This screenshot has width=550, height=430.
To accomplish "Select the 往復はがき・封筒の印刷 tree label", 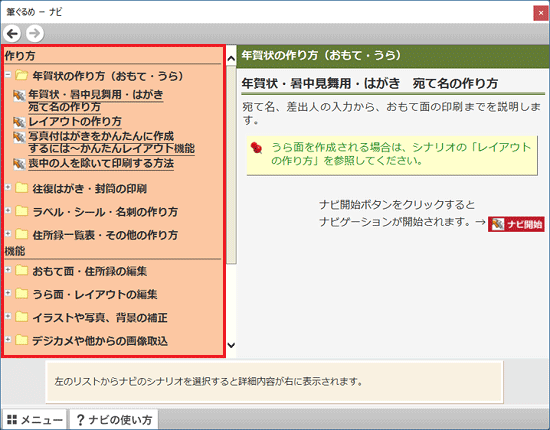I will (89, 189).
